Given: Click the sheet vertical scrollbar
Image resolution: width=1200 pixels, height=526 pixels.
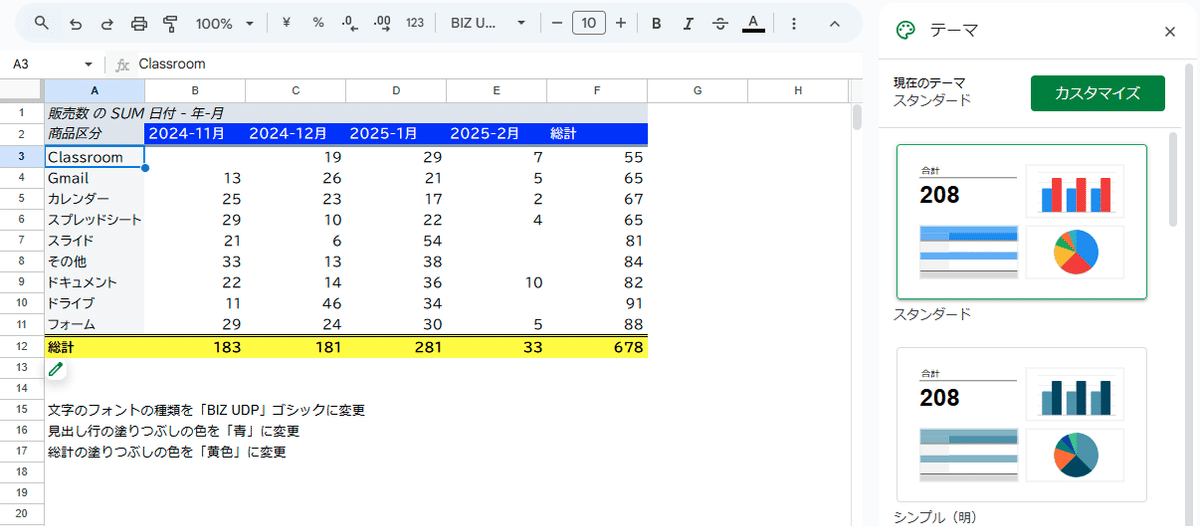Looking at the screenshot, I should pos(856,117).
